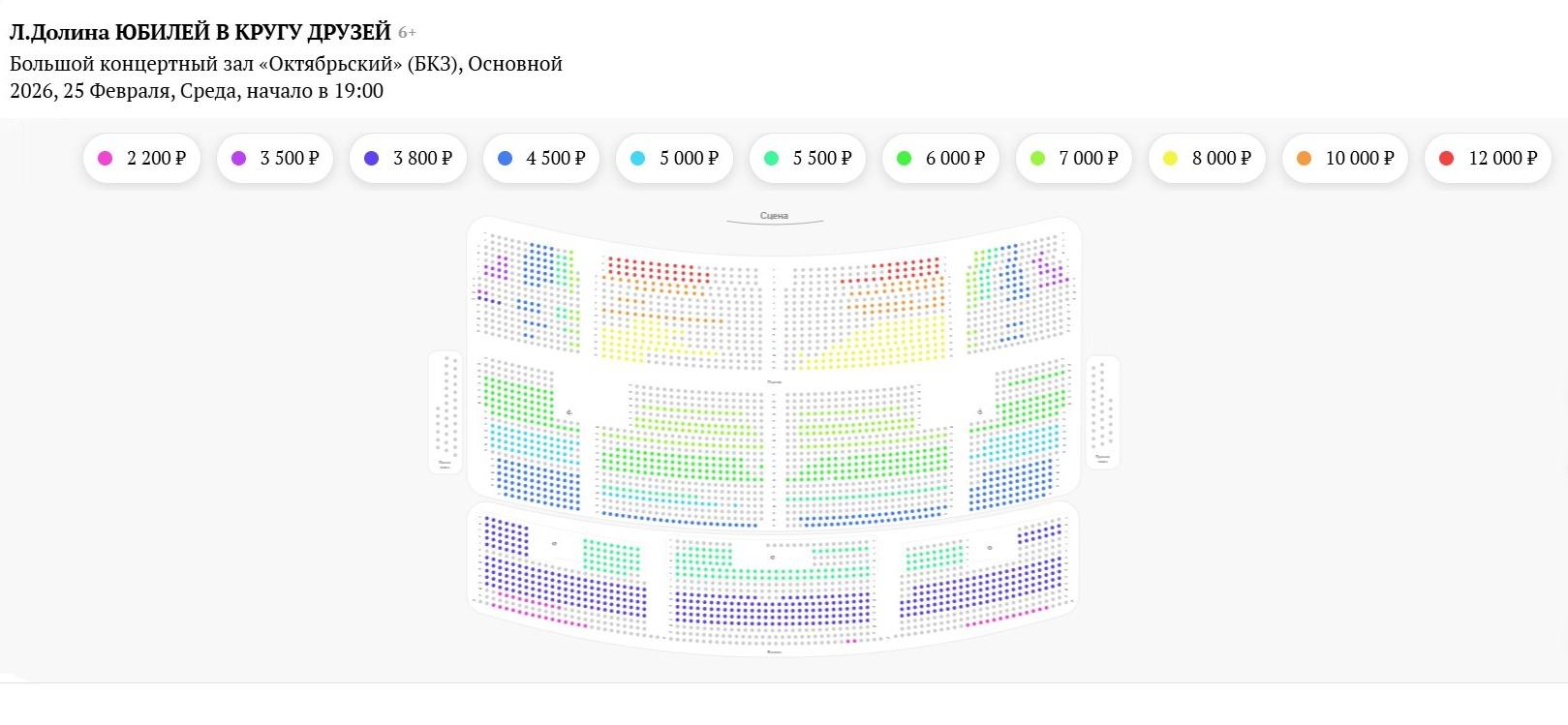Click the red dot beside 12 000 ₽
The width and height of the screenshot is (1568, 725).
pyautogui.click(x=1446, y=158)
